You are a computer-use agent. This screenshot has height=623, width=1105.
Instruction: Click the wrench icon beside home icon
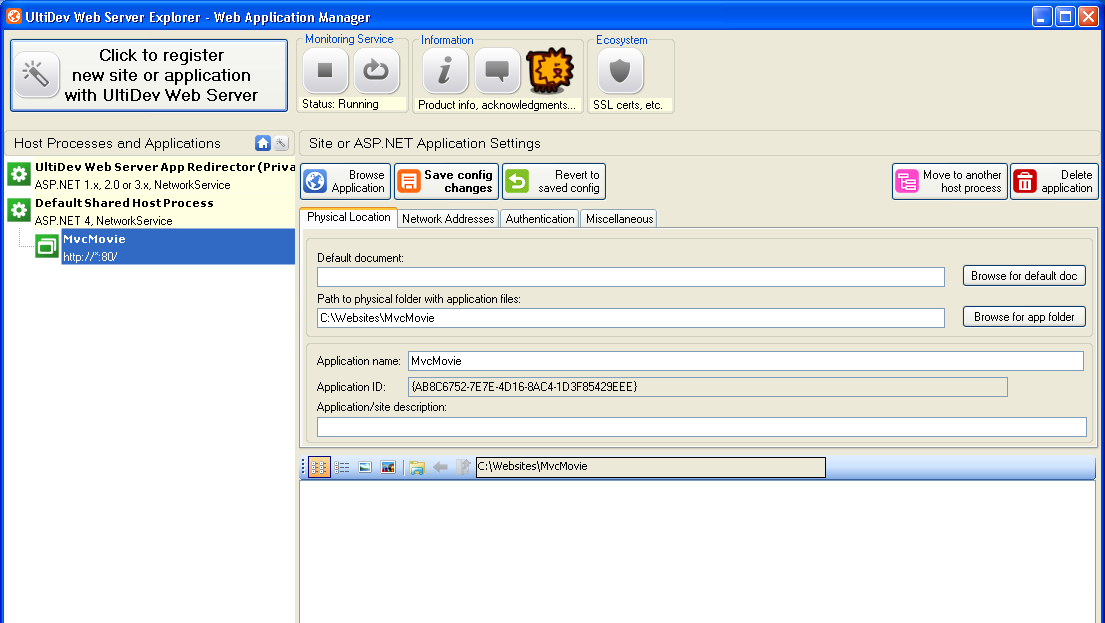coord(281,143)
